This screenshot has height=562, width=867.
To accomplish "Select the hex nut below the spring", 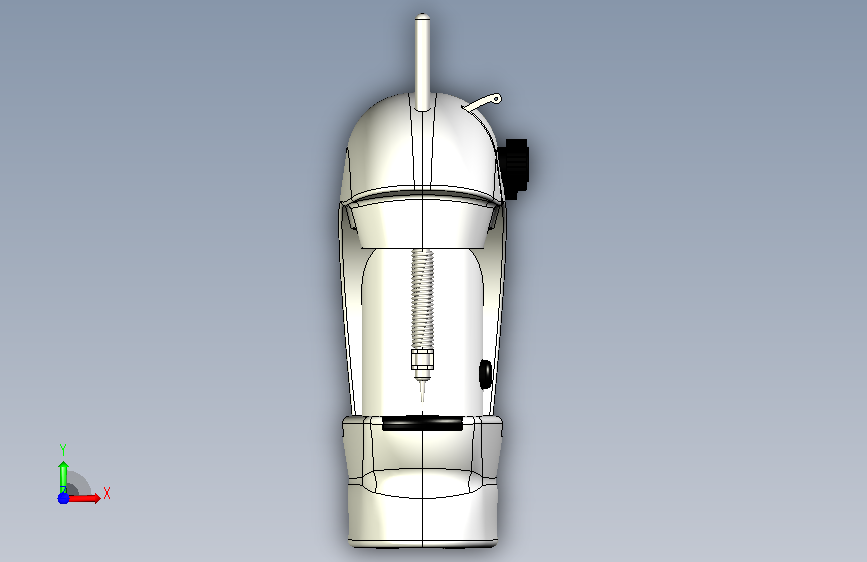I will tap(422, 359).
